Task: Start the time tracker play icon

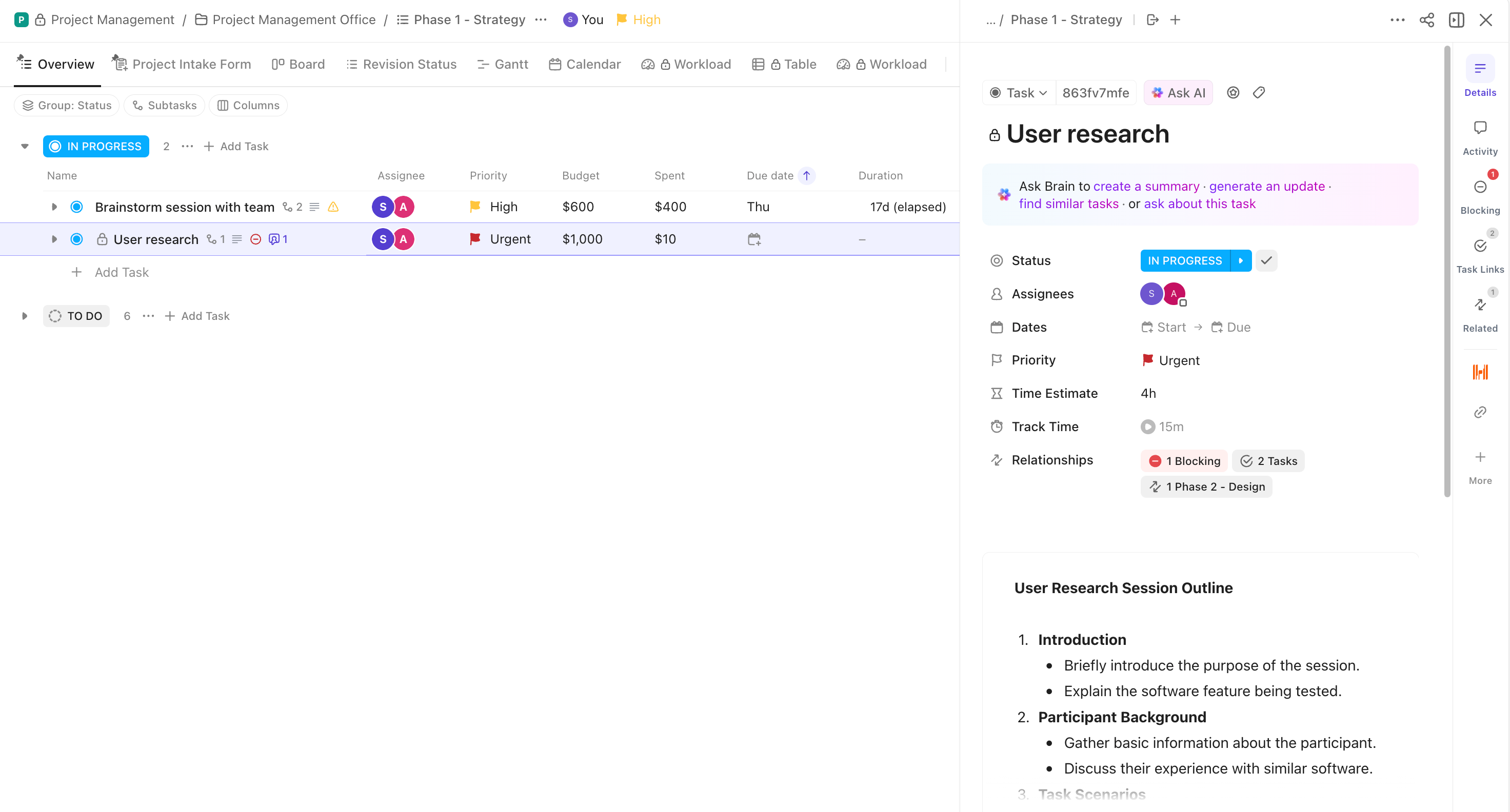Action: [x=1147, y=427]
